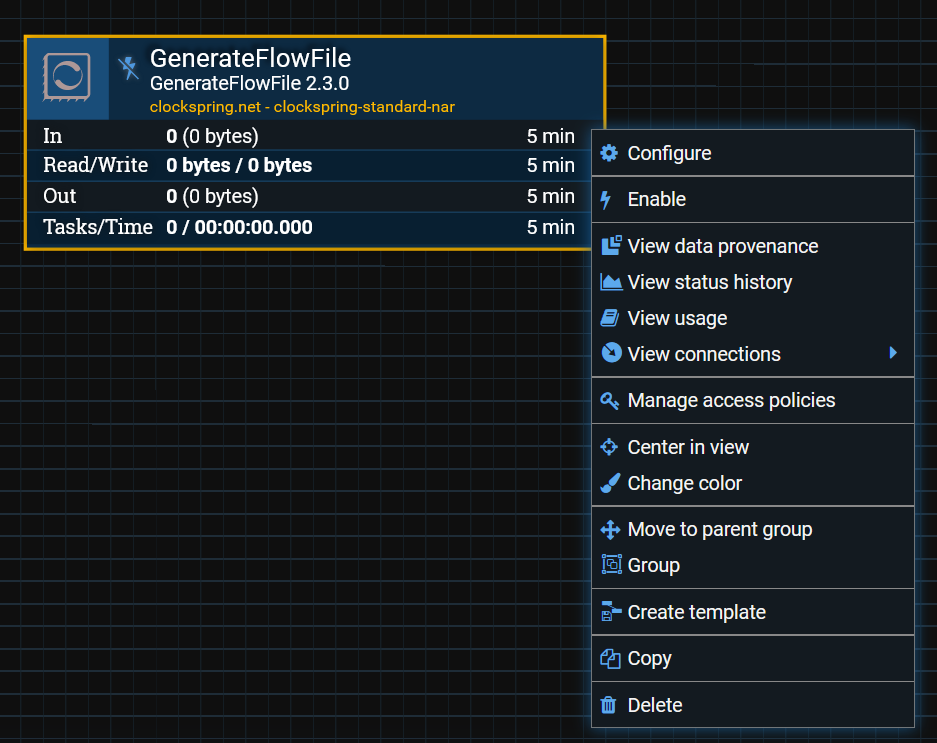The image size is (937, 743).
Task: Choose the Group menu entry
Action: point(753,565)
